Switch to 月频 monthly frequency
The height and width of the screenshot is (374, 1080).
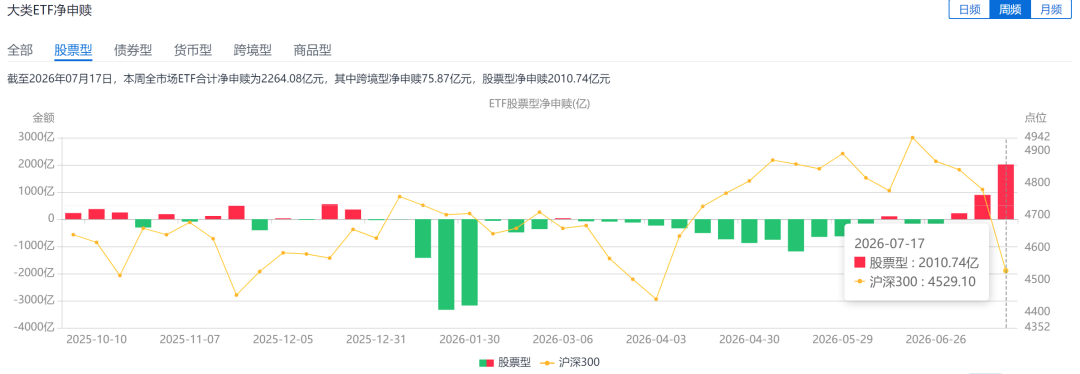pos(1051,9)
